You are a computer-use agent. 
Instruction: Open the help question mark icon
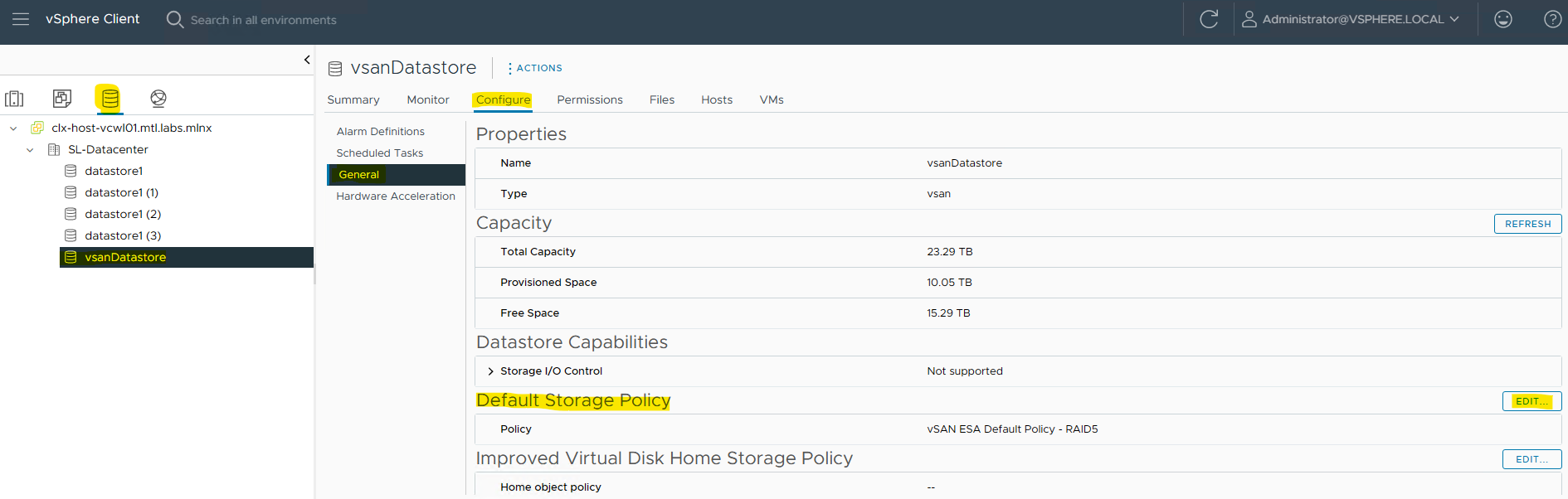[x=1552, y=19]
